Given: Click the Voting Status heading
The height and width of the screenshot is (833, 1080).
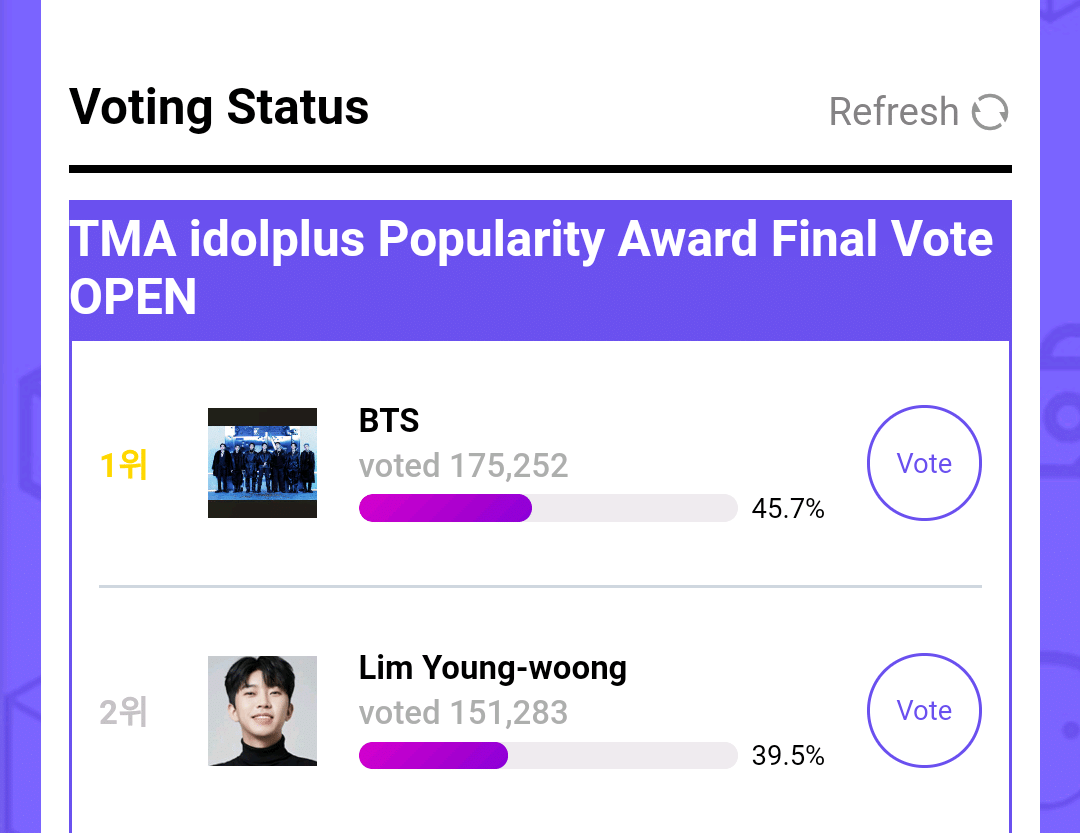Looking at the screenshot, I should [x=218, y=107].
